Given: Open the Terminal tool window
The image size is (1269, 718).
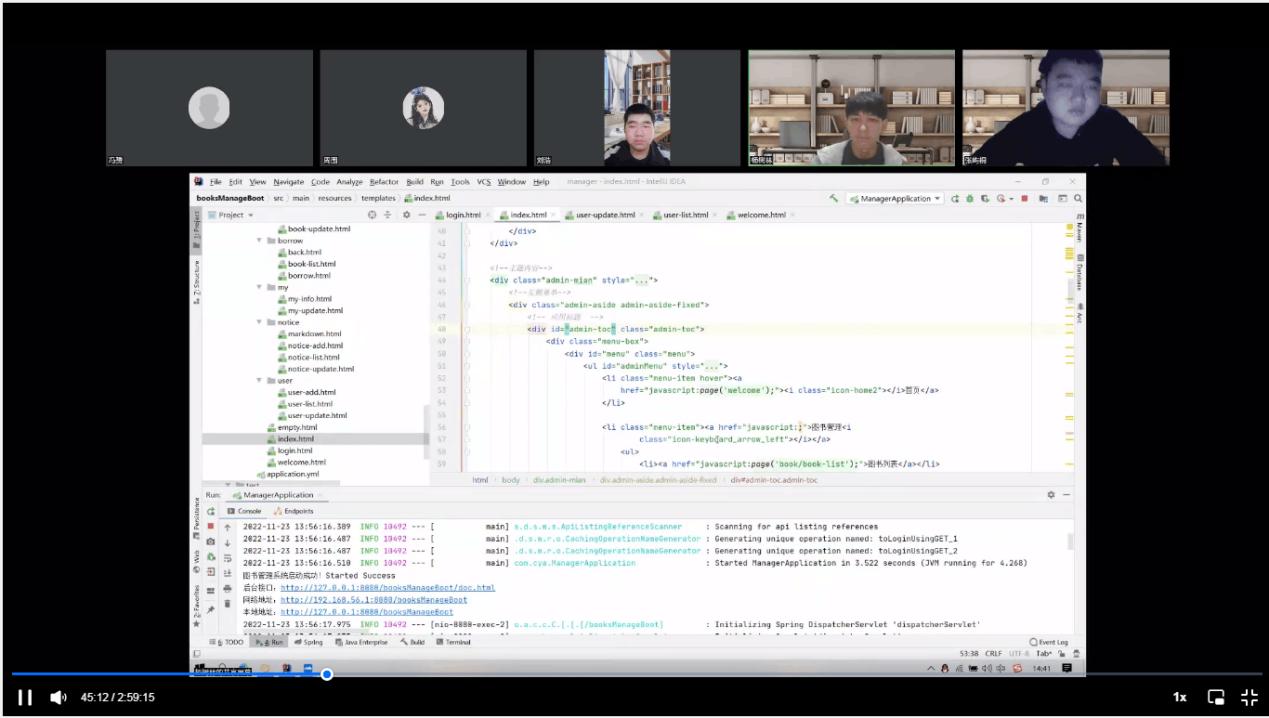Looking at the screenshot, I should 457,642.
